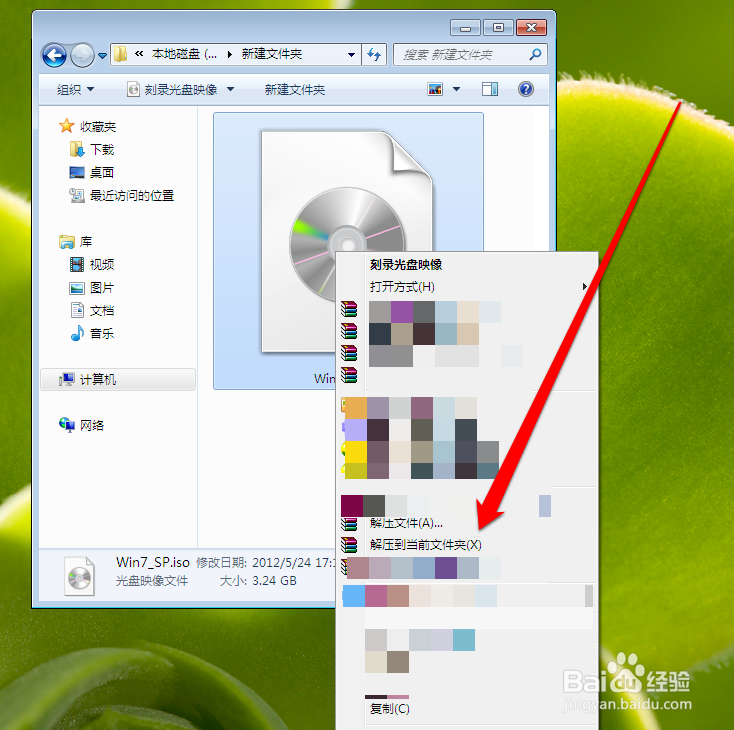The width and height of the screenshot is (734, 730).
Task: Open the recent pages dropdown arrow
Action: (103, 56)
